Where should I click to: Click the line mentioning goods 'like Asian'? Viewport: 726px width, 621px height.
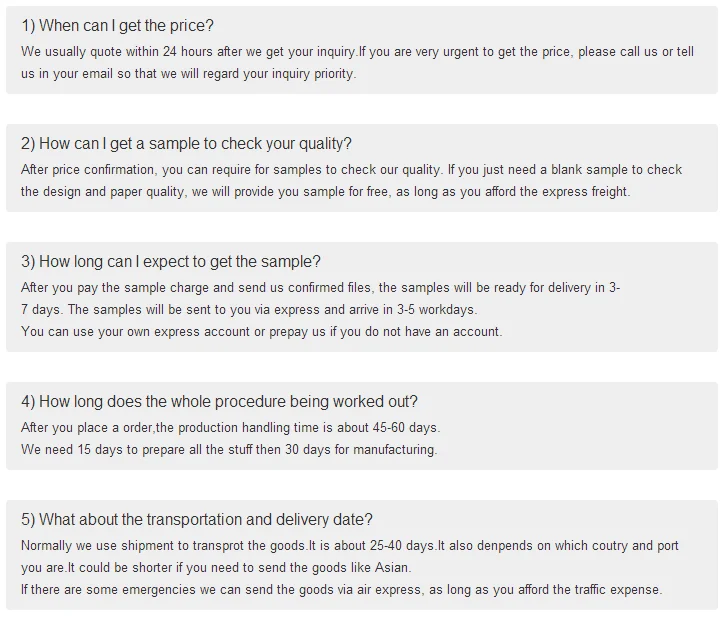216,568
